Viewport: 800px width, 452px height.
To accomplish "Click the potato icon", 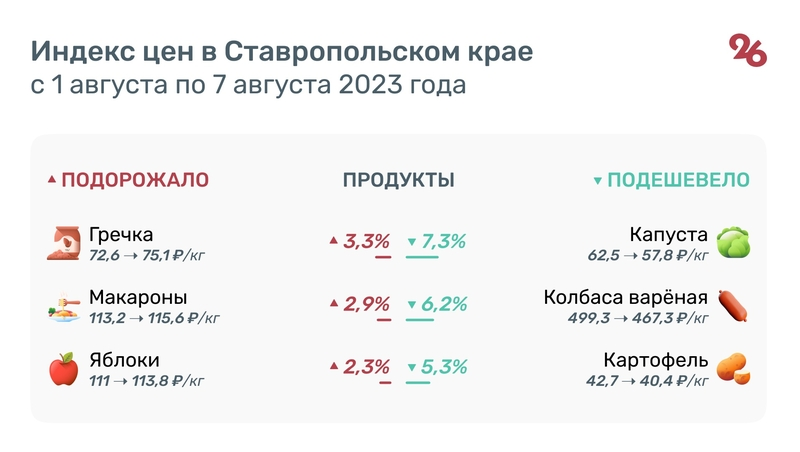I will pyautogui.click(x=733, y=368).
